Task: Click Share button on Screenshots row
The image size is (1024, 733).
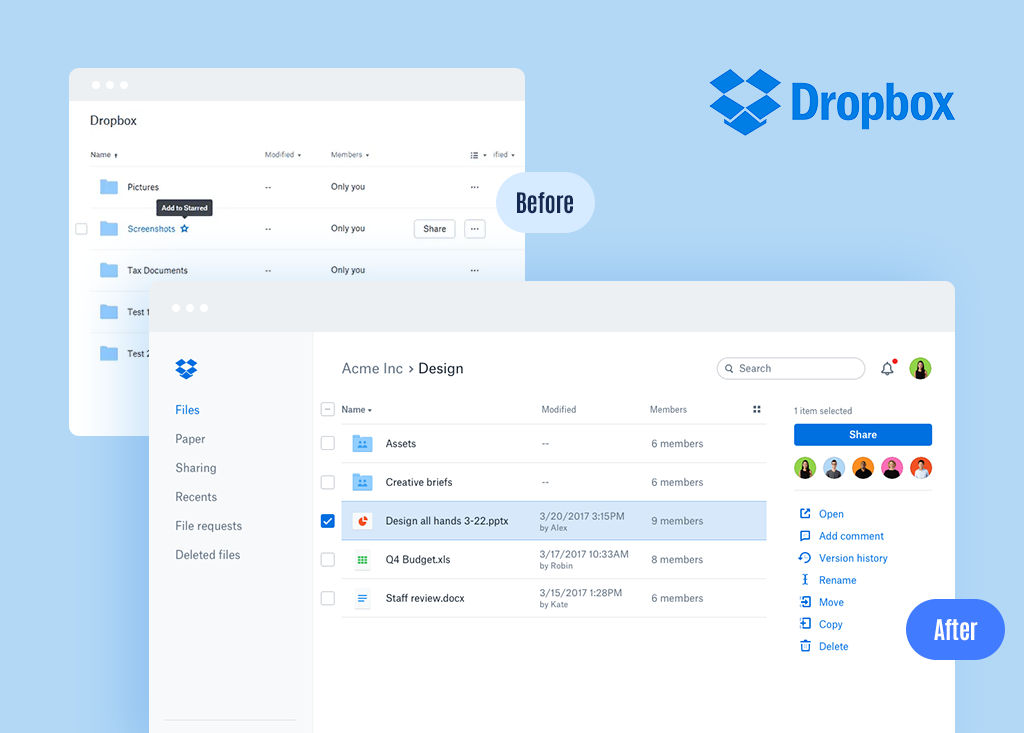Action: point(434,229)
